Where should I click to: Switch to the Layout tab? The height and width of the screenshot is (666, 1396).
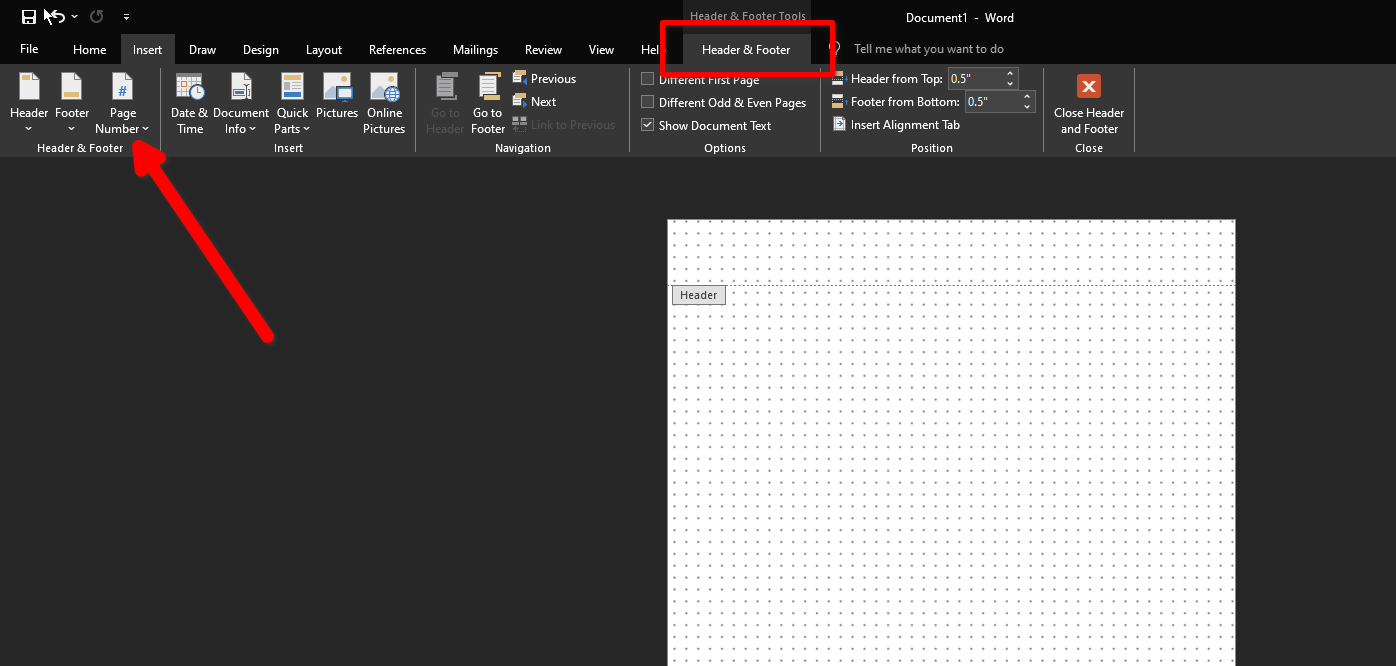pos(324,50)
